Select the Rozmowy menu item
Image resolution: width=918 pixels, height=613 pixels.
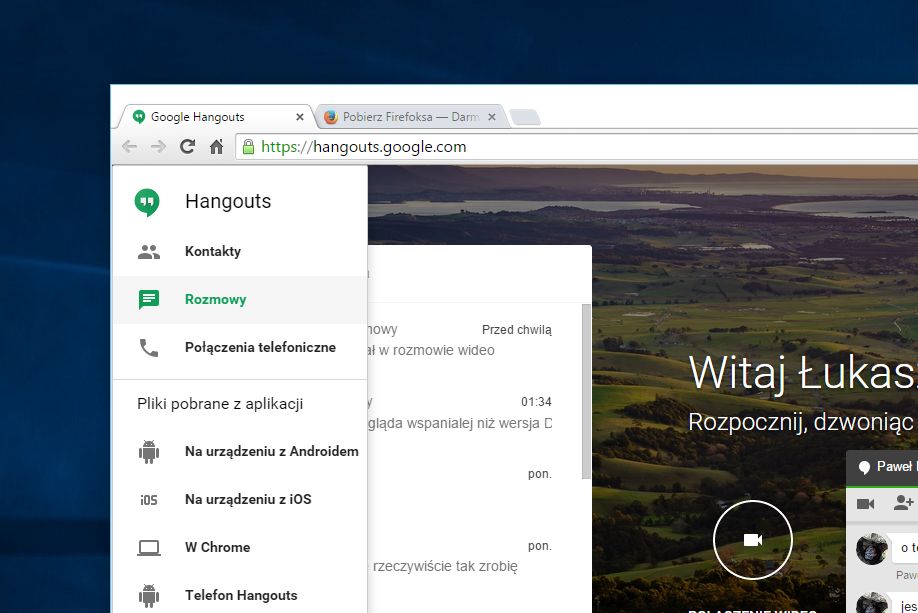click(240, 300)
